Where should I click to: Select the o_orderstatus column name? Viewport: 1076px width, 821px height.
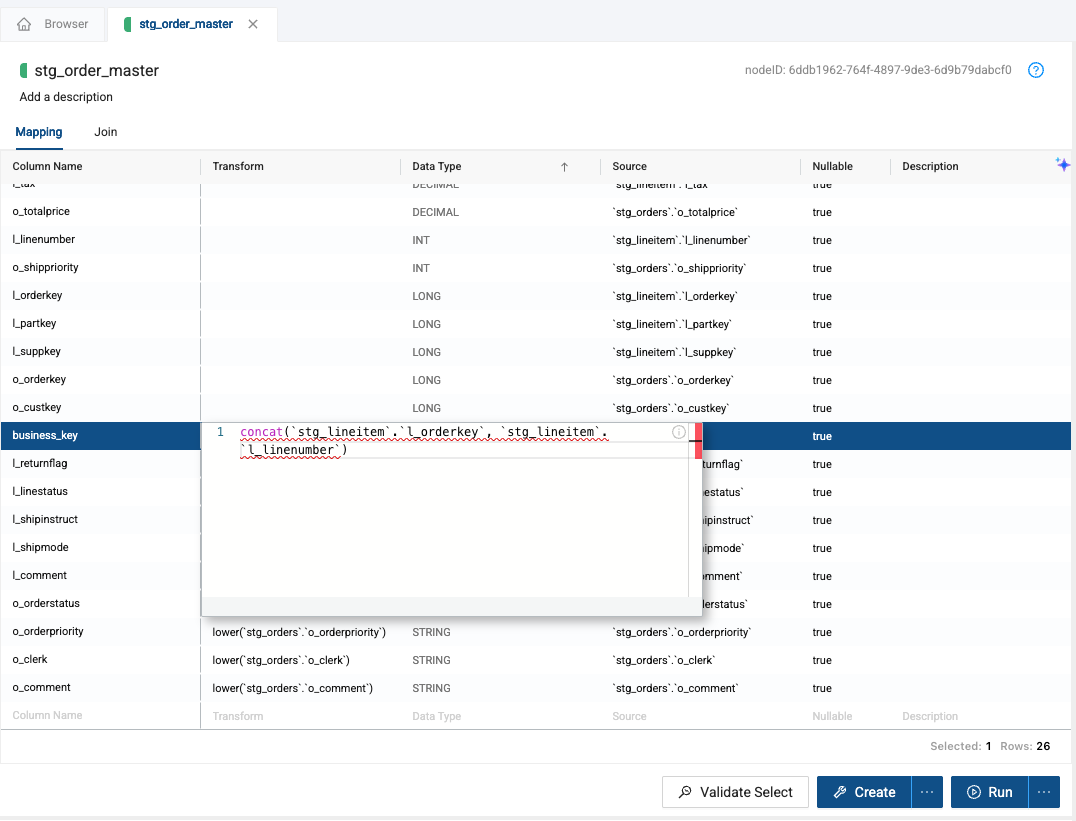46,603
